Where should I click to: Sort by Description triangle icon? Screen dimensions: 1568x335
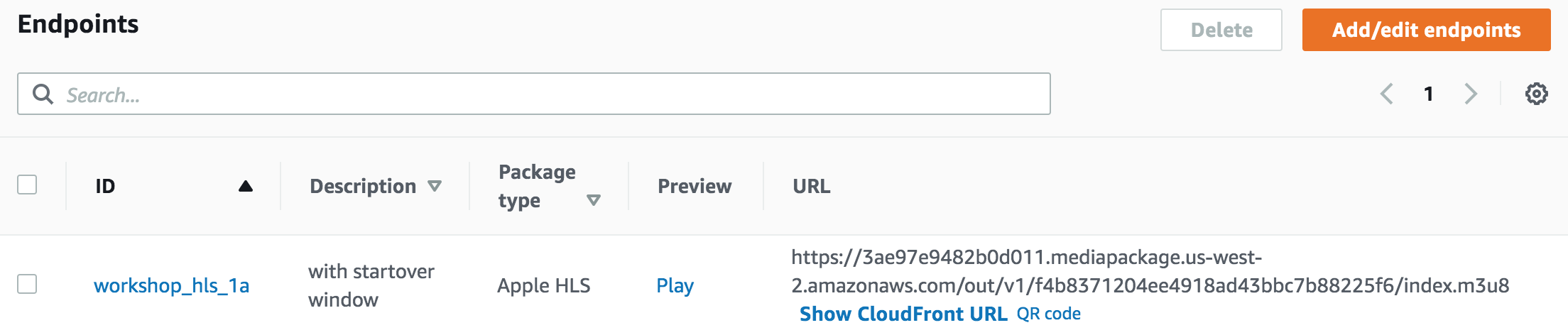click(435, 186)
